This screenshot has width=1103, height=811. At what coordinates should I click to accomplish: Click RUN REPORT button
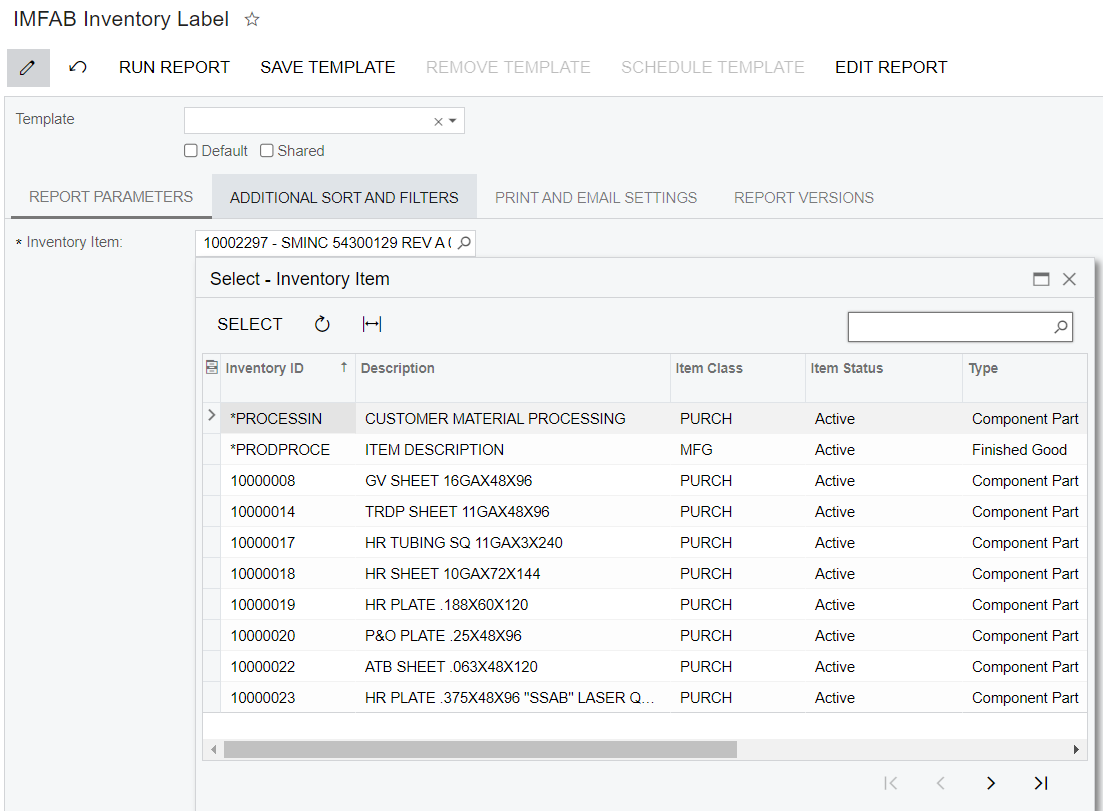174,68
